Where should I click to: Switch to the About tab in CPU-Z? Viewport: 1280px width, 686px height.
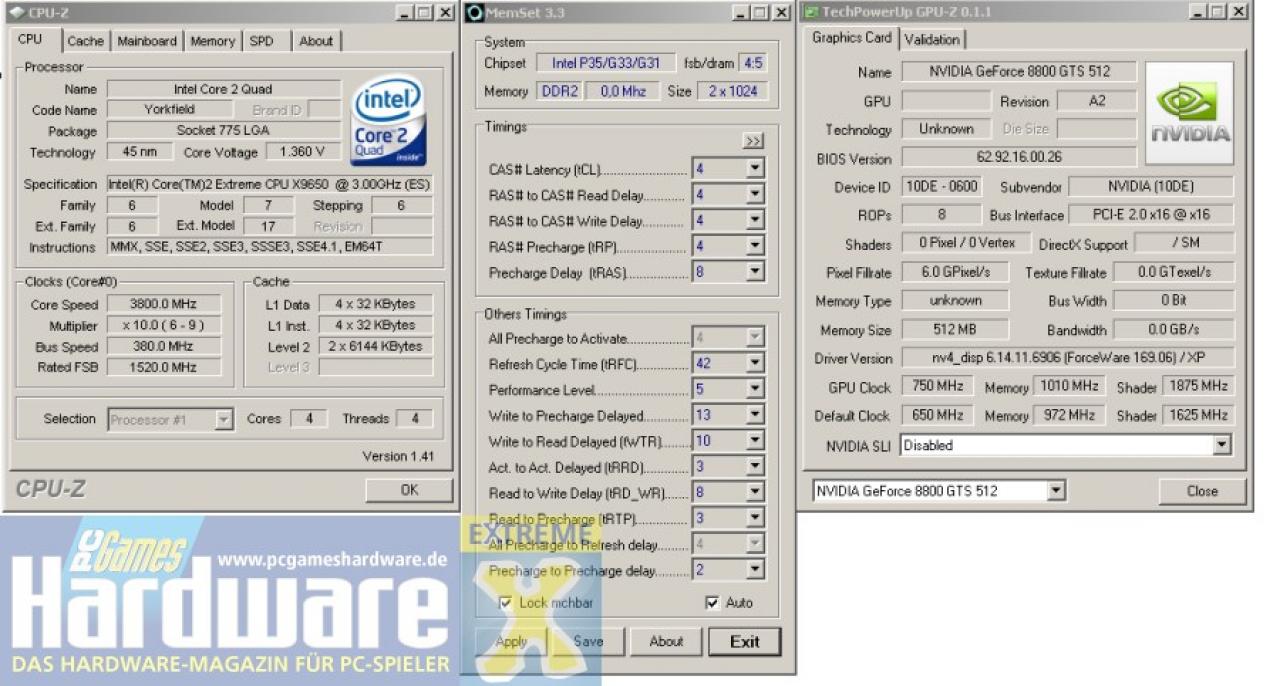point(316,41)
